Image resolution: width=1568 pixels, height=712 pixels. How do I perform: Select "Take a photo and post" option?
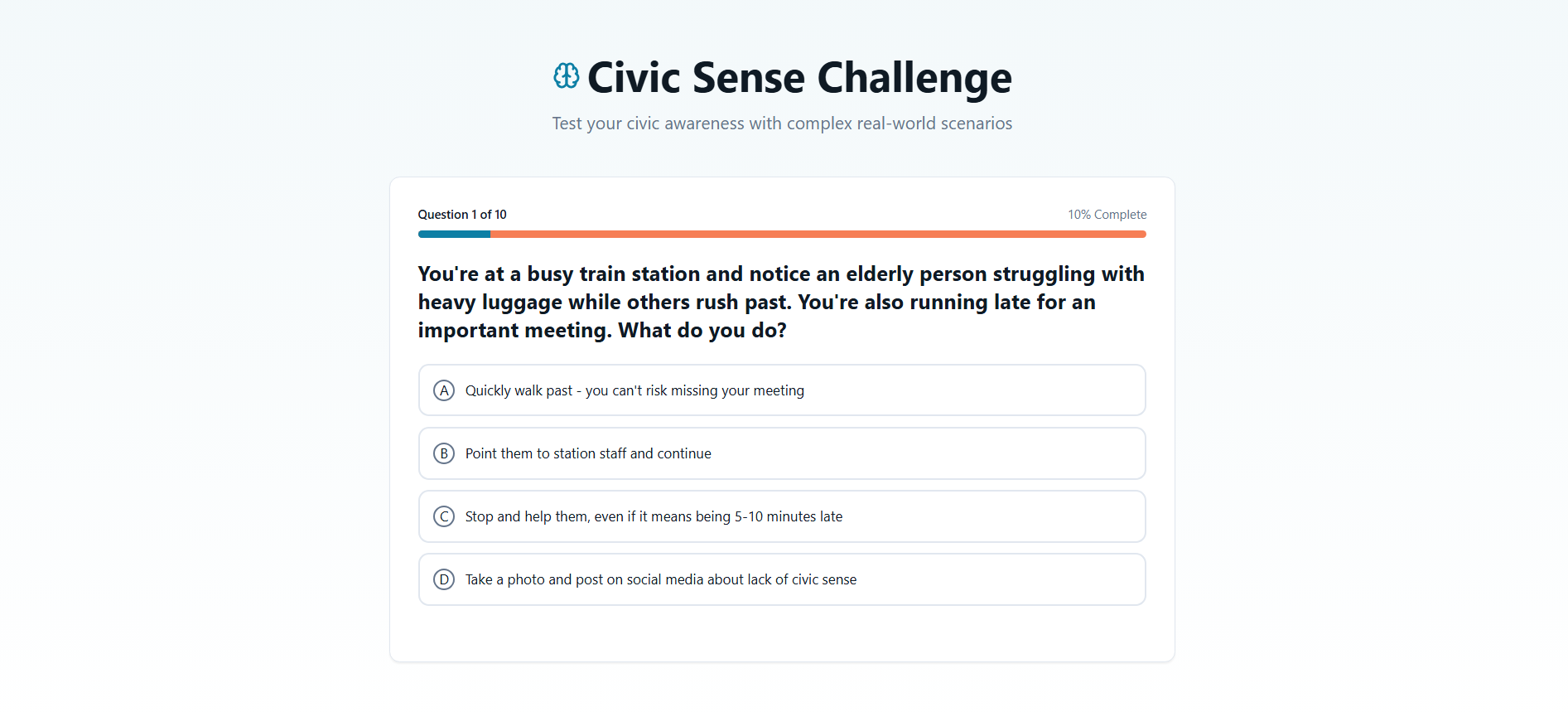click(x=660, y=579)
